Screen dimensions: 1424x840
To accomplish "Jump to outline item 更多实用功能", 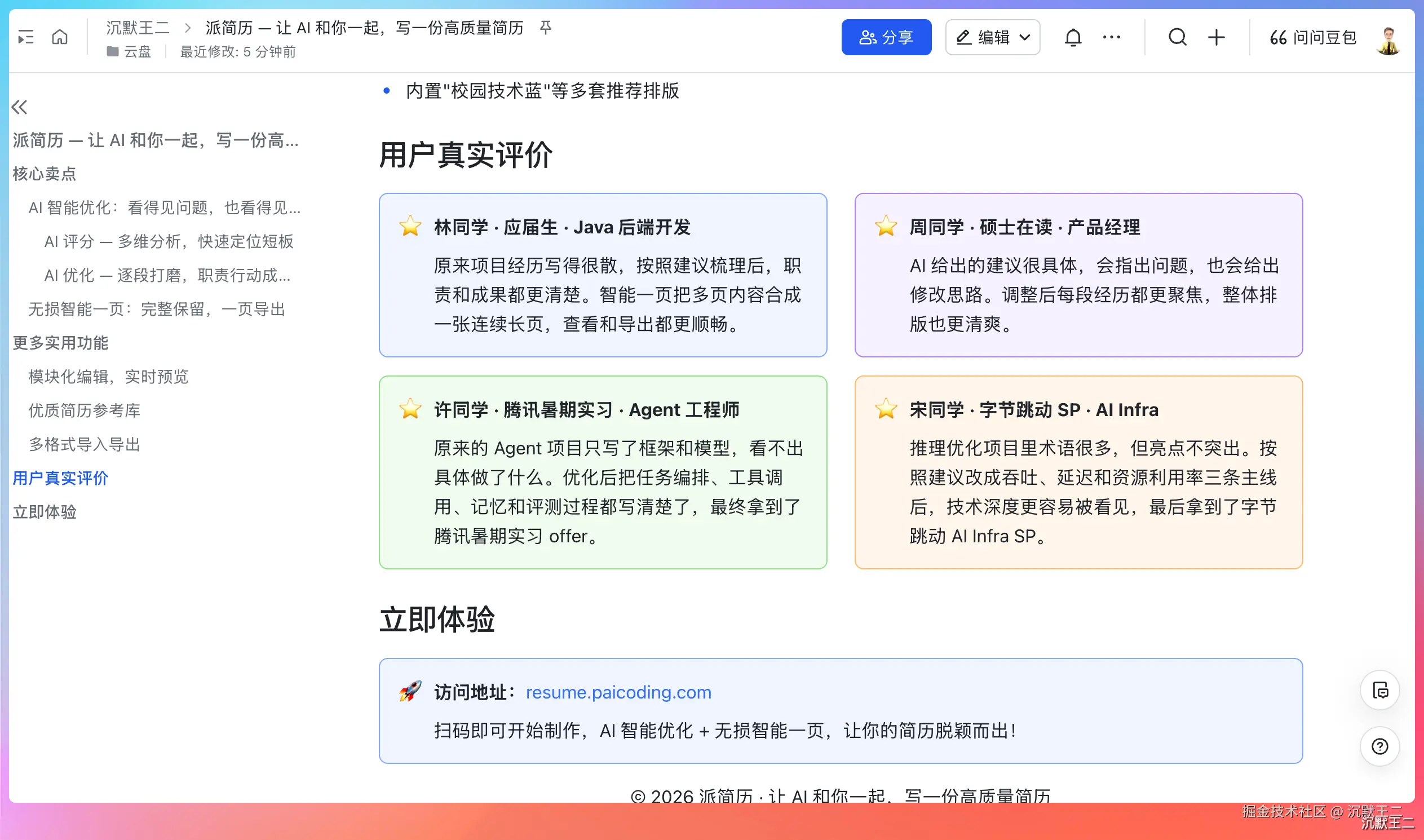I will coord(60,343).
